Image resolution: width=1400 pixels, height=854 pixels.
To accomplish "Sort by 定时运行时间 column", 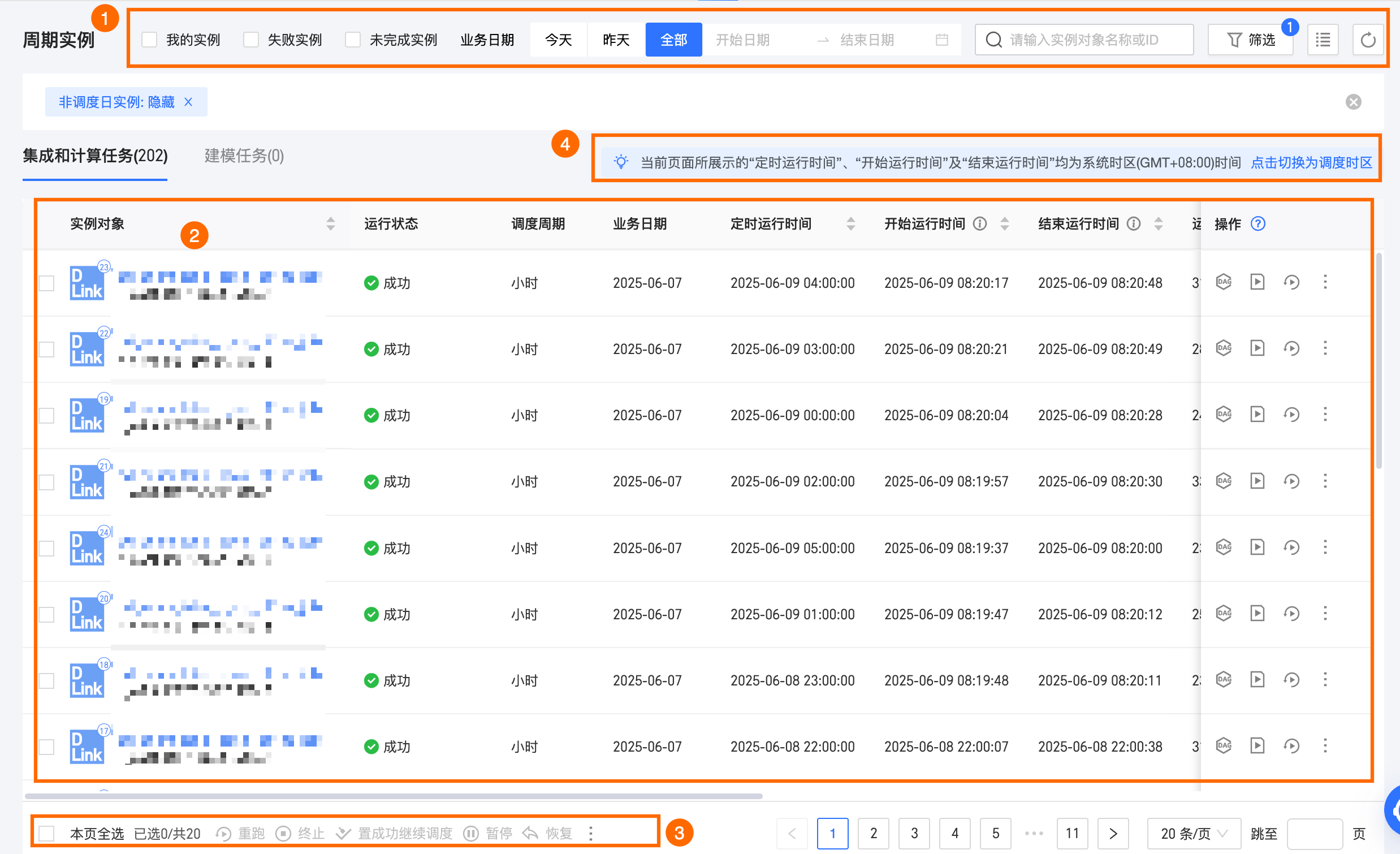I will [x=850, y=224].
